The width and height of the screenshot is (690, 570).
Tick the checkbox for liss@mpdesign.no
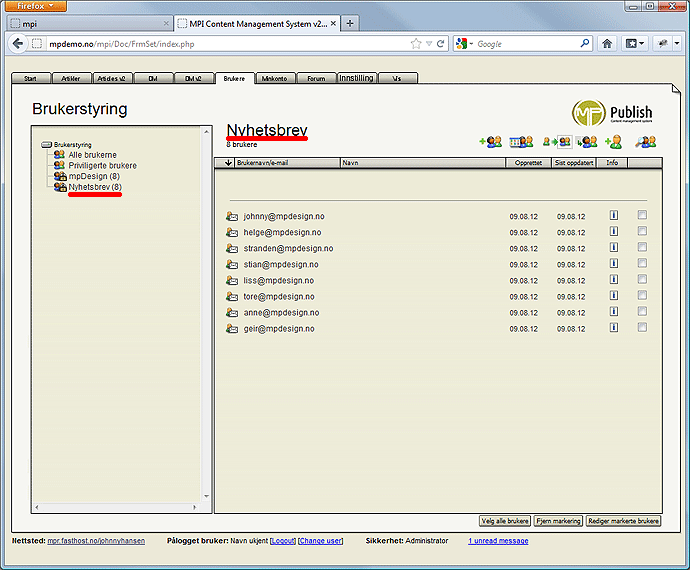[x=642, y=279]
